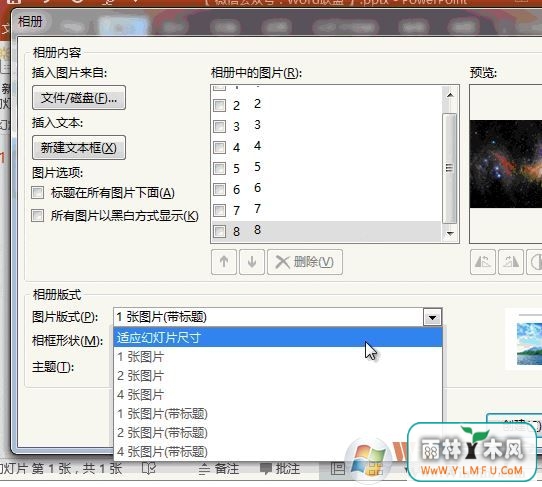The image size is (542, 487).
Task: Open the comments icon labeled 批注
Action: (280, 469)
